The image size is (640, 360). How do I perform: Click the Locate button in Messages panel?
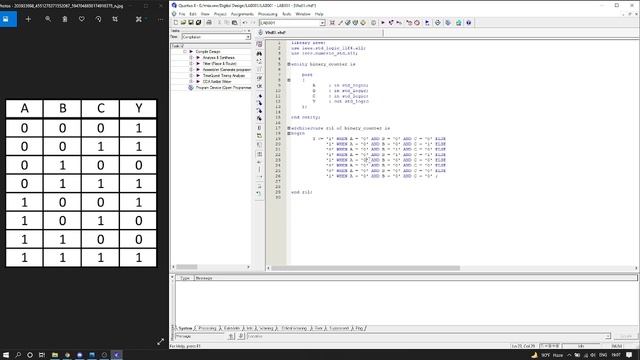pyautogui.click(x=626, y=336)
